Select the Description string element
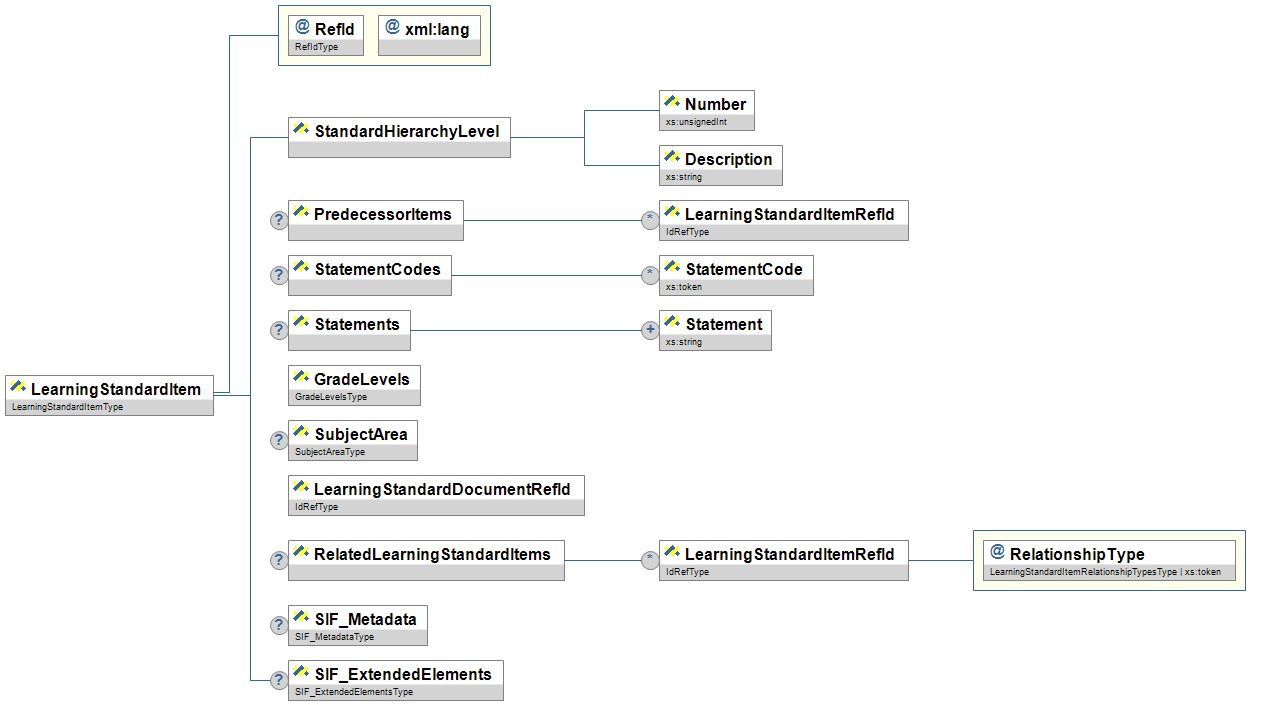 tap(720, 165)
